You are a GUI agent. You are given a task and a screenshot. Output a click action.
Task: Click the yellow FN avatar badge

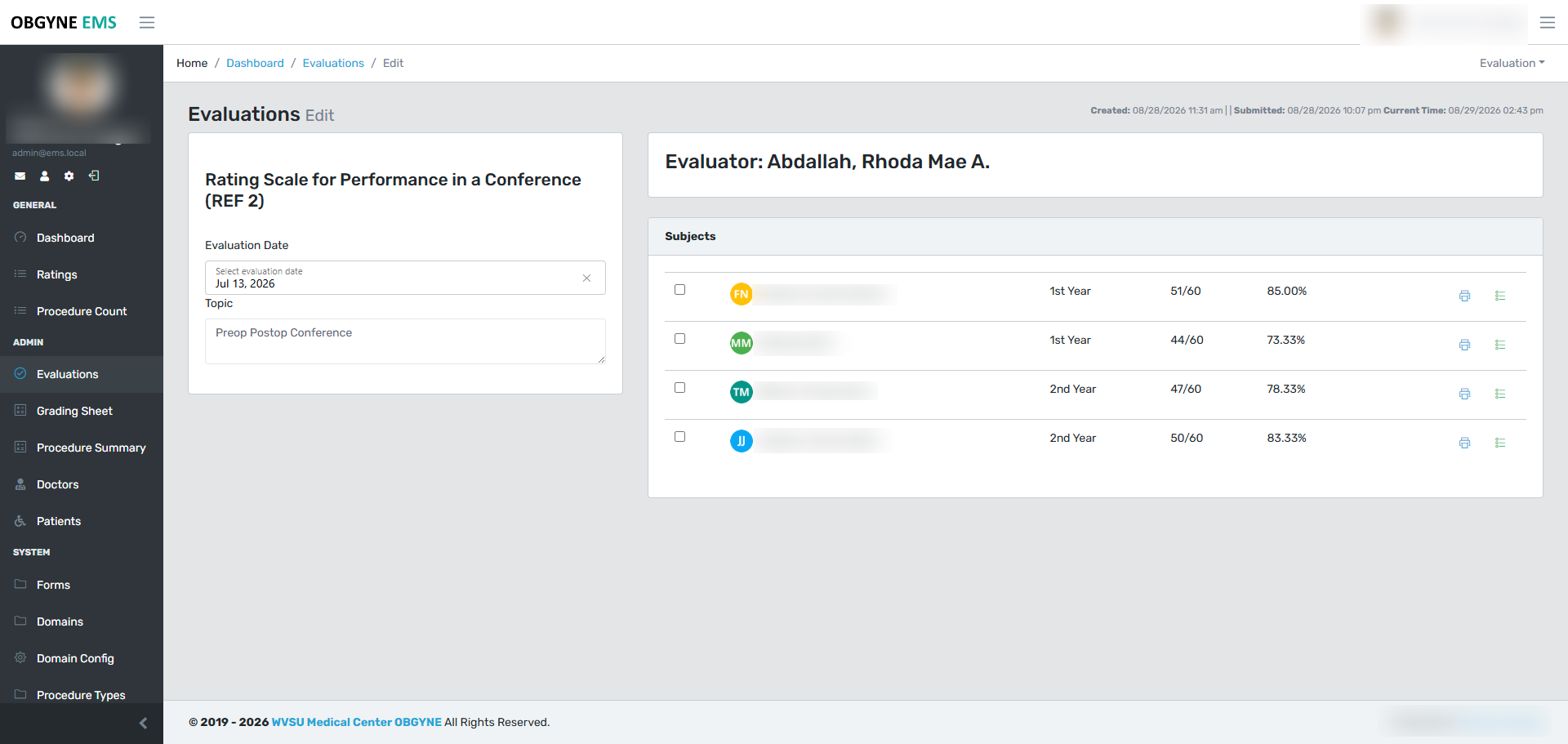[741, 294]
